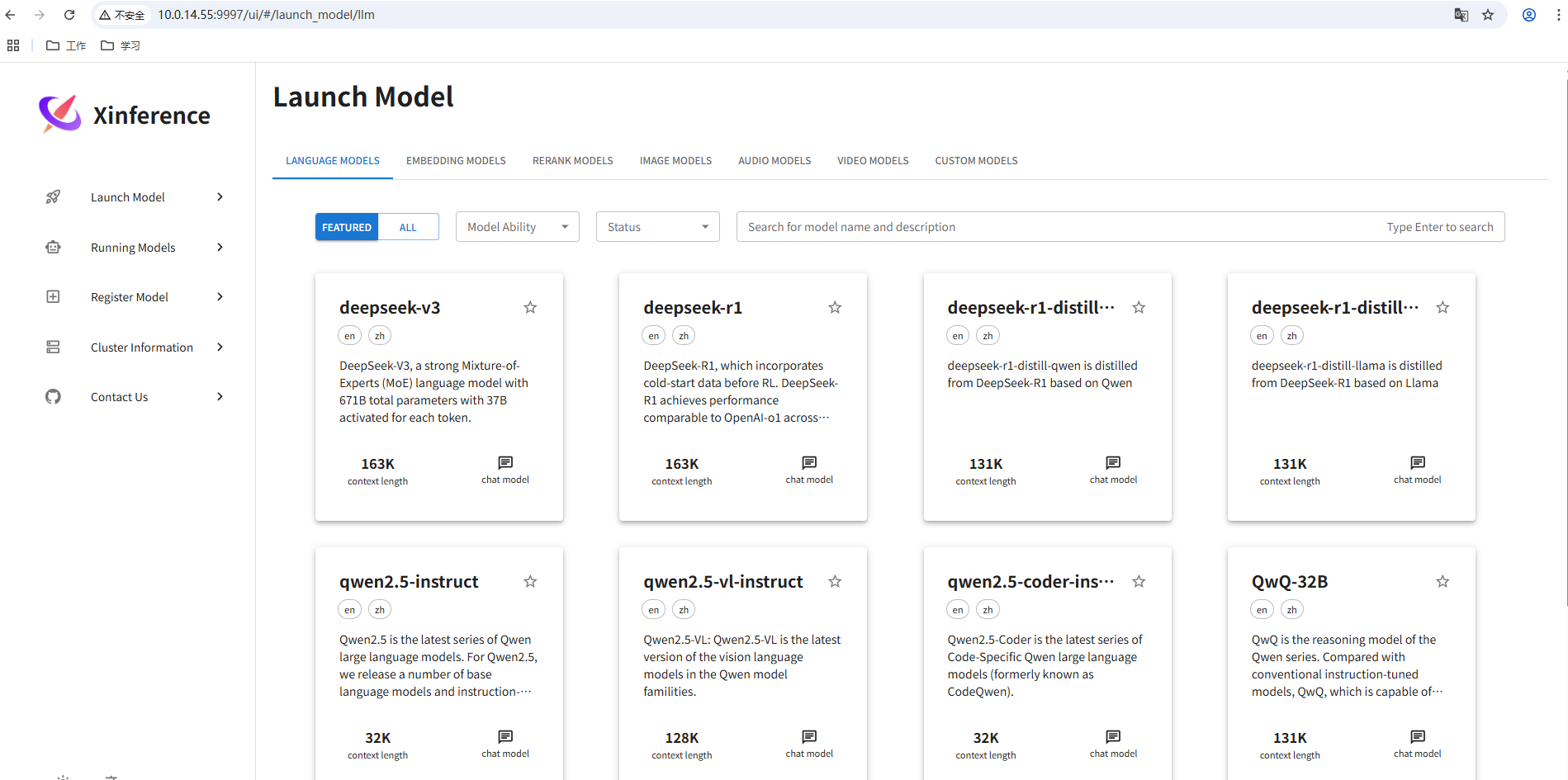
Task: Click the chat model icon on QwQ-32B card
Action: [1418, 736]
